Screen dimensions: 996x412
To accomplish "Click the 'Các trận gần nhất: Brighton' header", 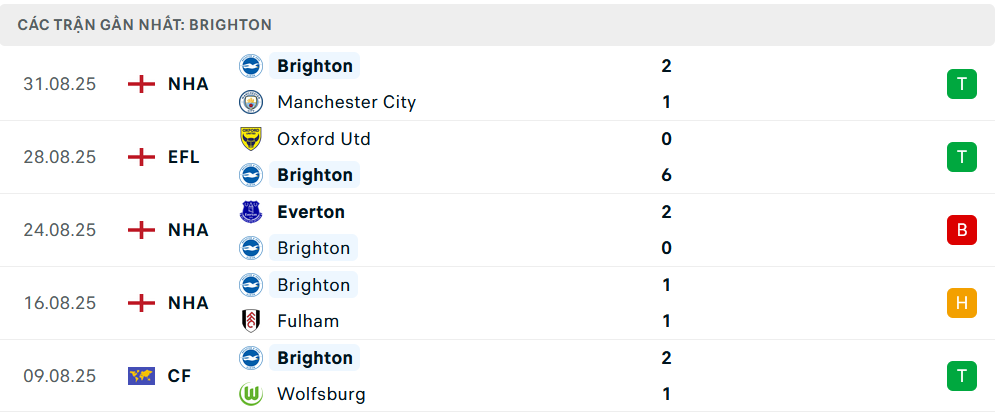I will [145, 24].
